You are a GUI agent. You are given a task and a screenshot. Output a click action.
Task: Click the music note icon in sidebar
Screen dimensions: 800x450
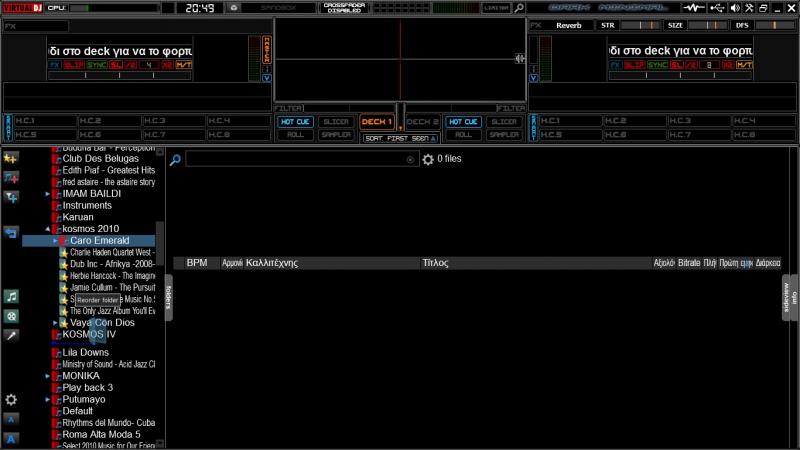coord(11,297)
